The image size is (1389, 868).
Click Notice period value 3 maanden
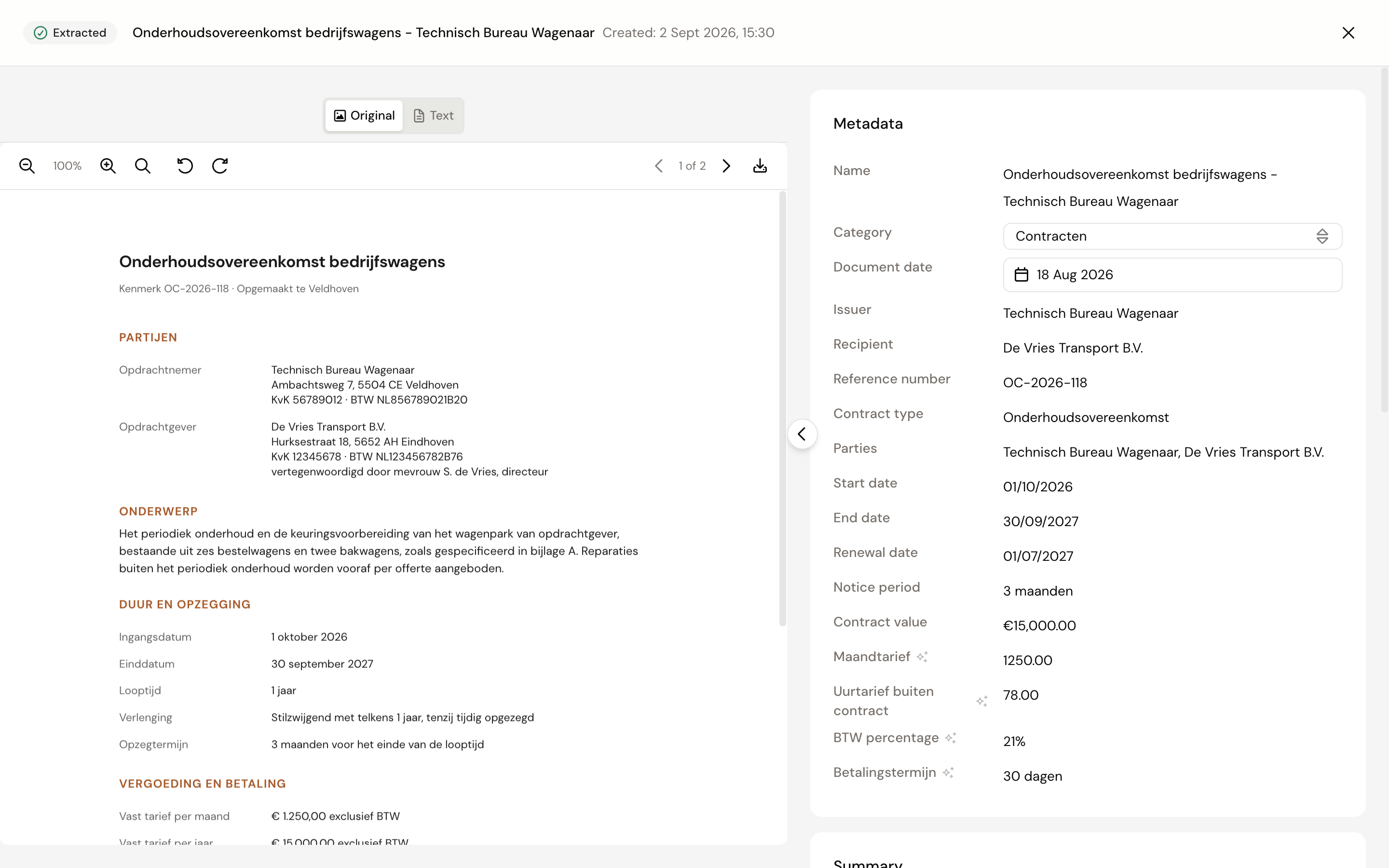1038,591
